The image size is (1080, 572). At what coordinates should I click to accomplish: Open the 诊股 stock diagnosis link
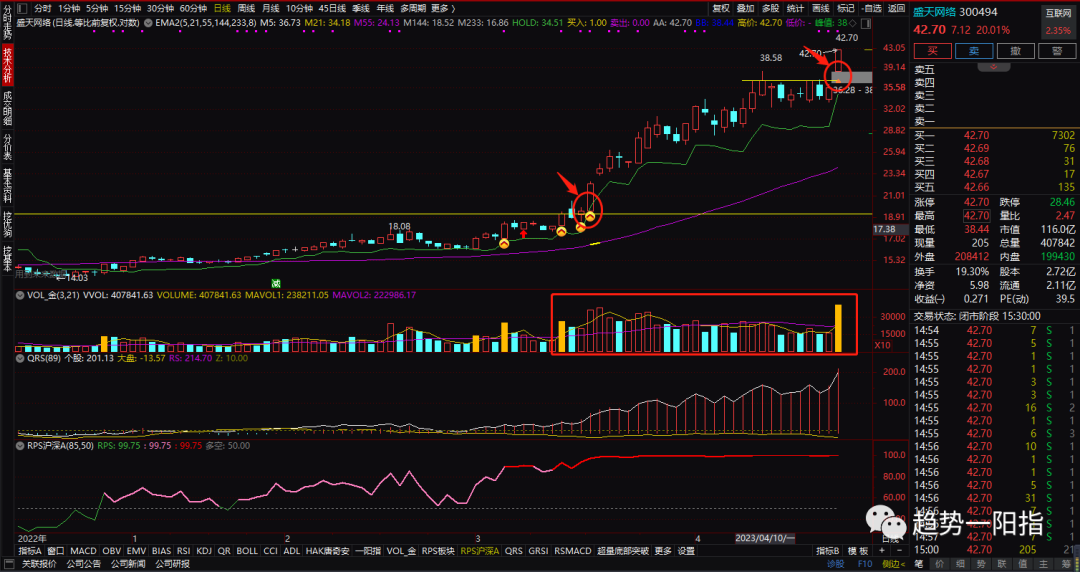[x=835, y=564]
